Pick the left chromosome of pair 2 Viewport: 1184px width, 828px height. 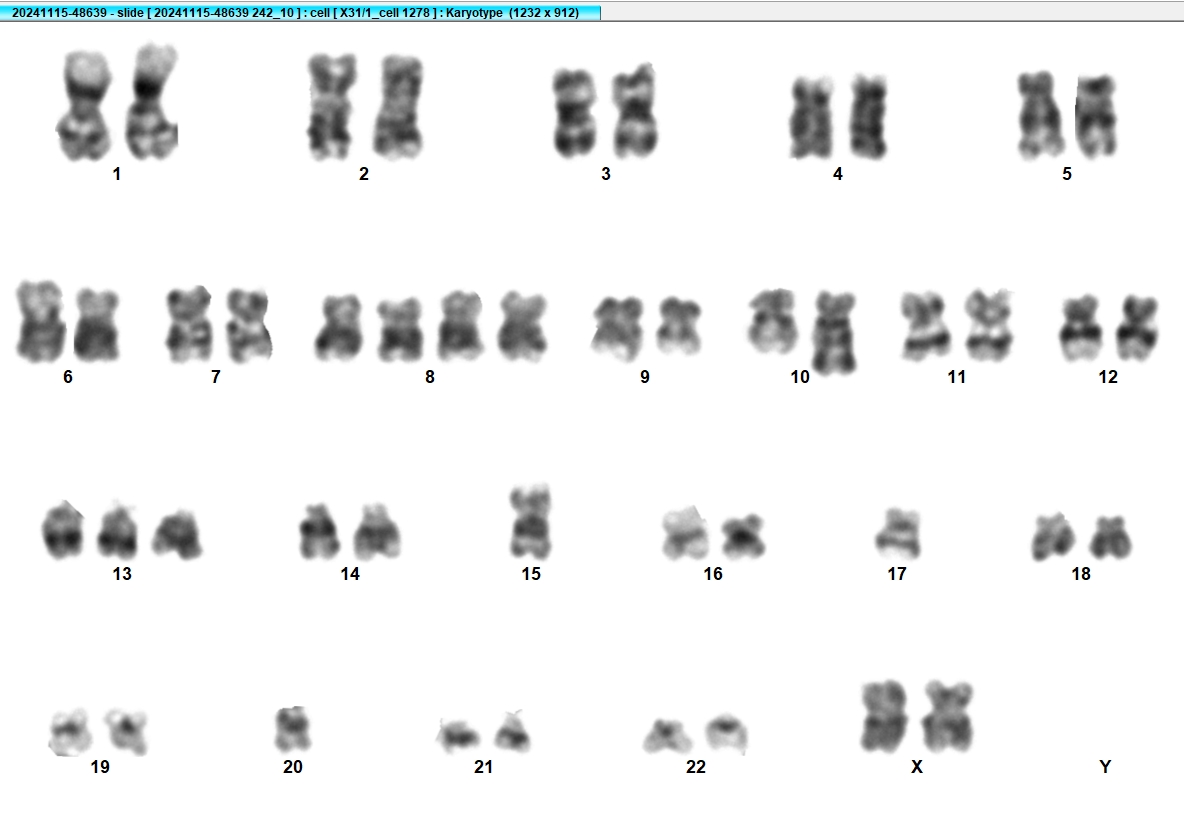[331, 106]
